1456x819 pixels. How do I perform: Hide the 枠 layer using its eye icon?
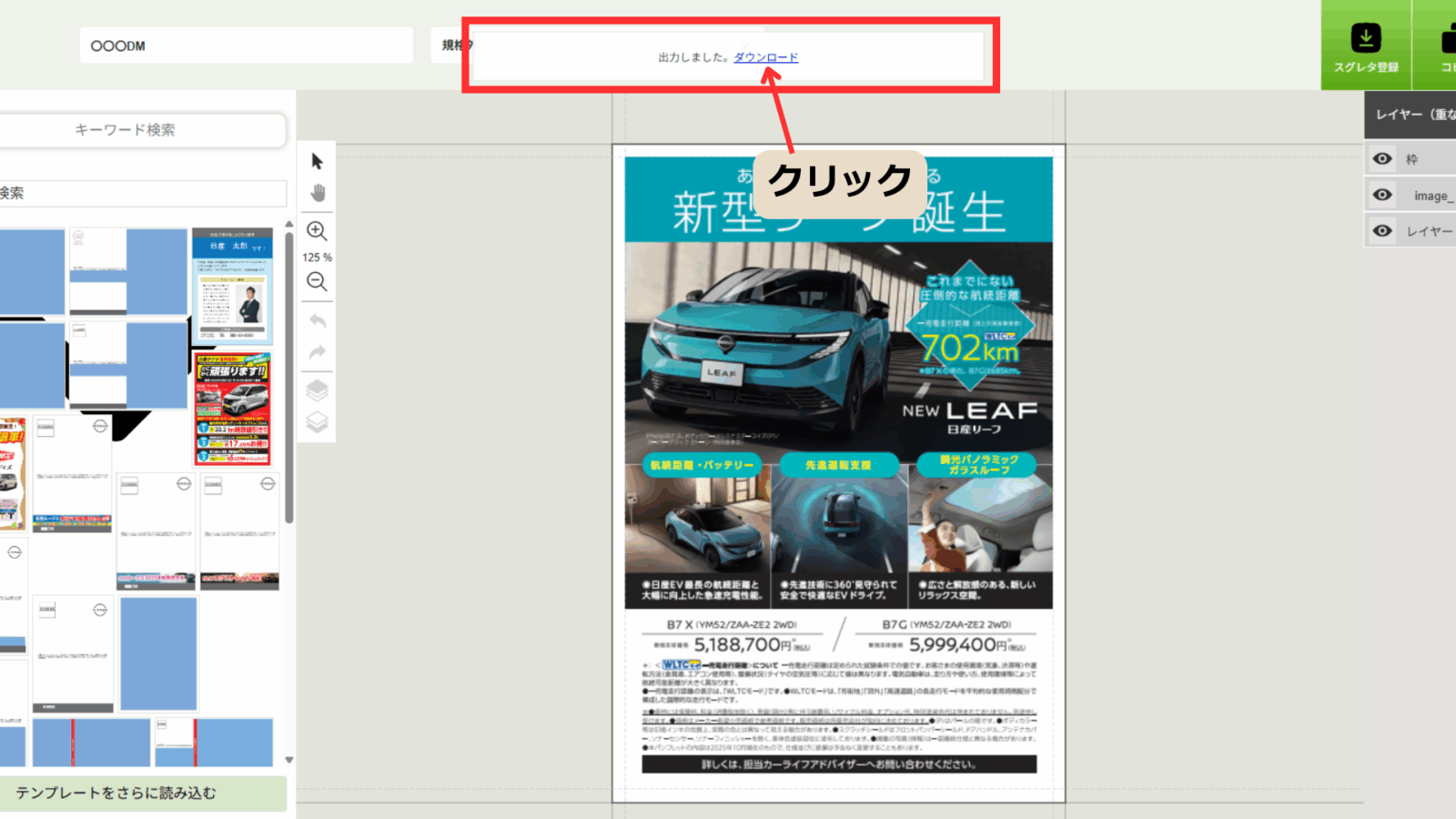(1382, 159)
